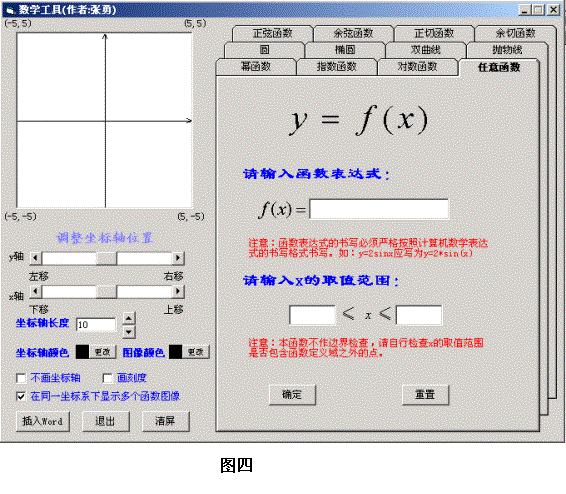Switch to the 正切函数 tab
This screenshot has width=566, height=494.
click(x=434, y=34)
